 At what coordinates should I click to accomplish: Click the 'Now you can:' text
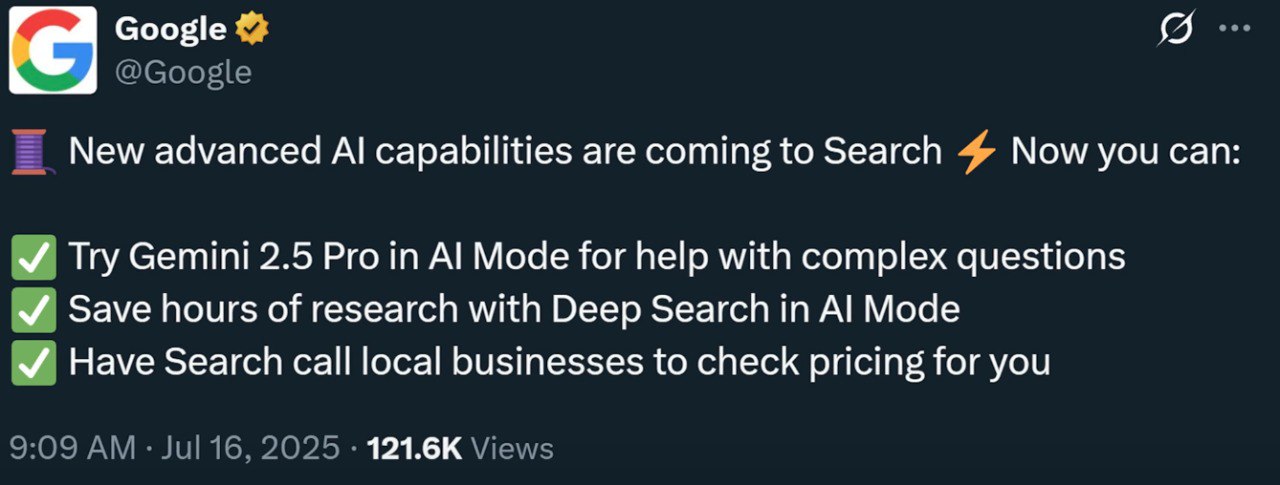pos(1125,152)
